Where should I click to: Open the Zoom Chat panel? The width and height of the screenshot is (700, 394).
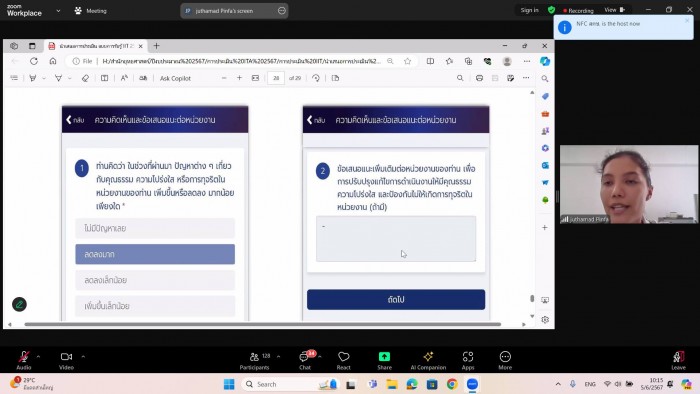click(x=305, y=360)
